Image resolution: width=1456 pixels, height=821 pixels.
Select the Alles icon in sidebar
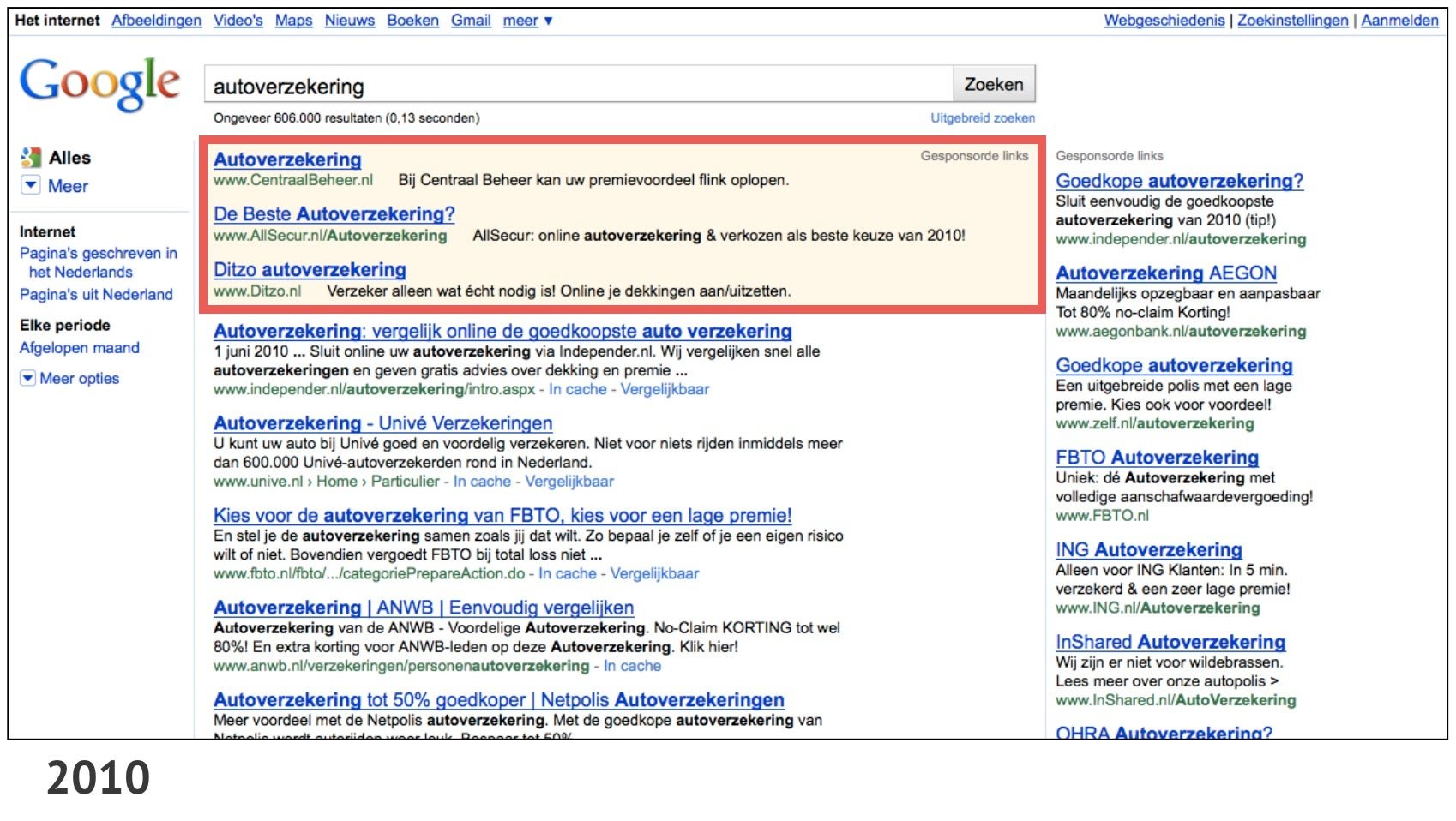point(31,158)
